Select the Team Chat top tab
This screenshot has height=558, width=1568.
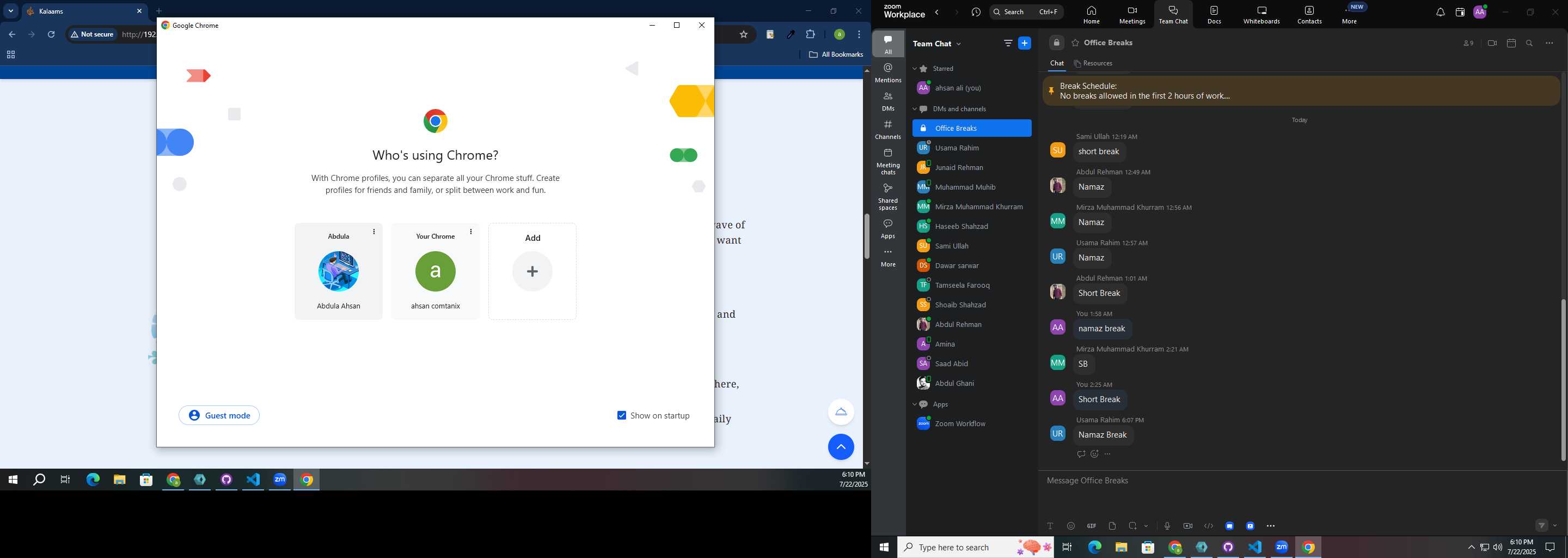click(1173, 15)
